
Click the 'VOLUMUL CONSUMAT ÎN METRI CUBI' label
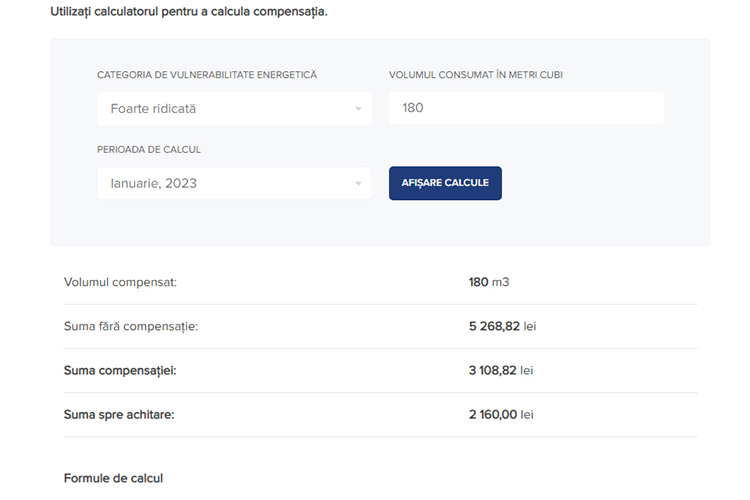[475, 75]
